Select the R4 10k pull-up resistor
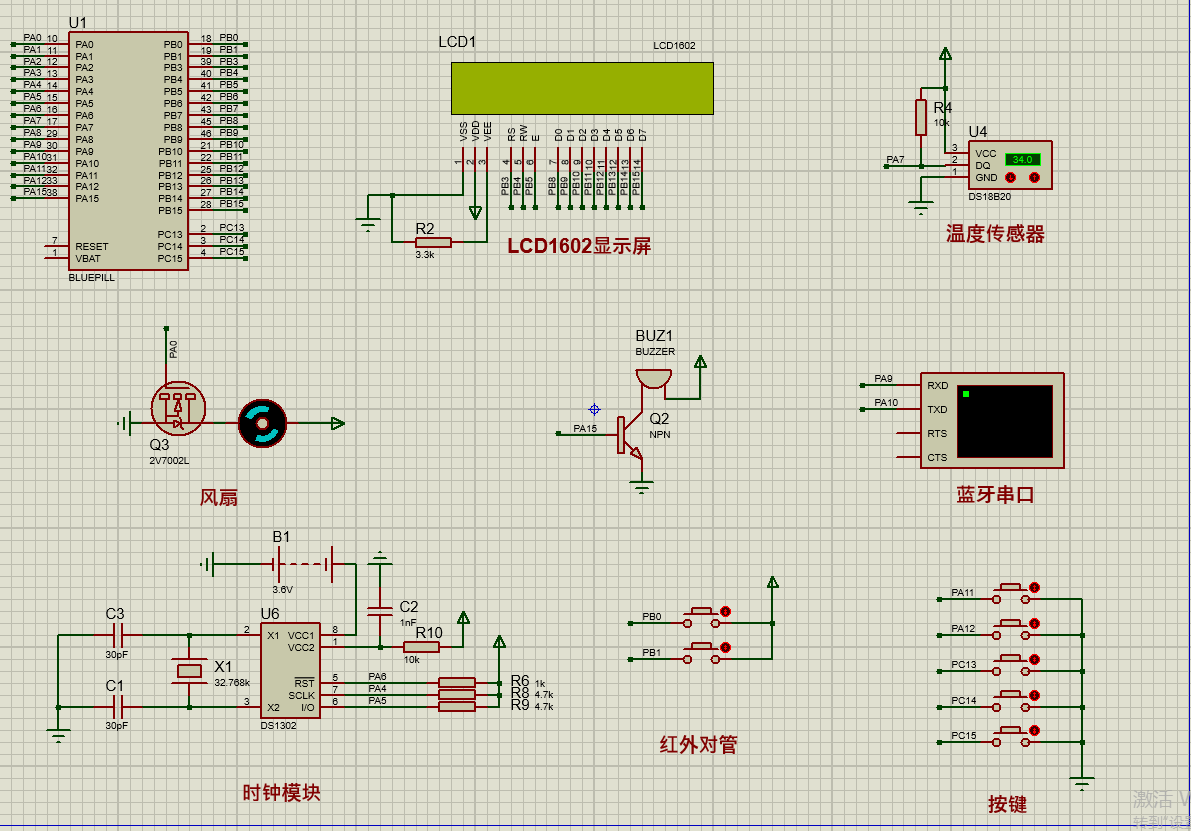 (921, 117)
